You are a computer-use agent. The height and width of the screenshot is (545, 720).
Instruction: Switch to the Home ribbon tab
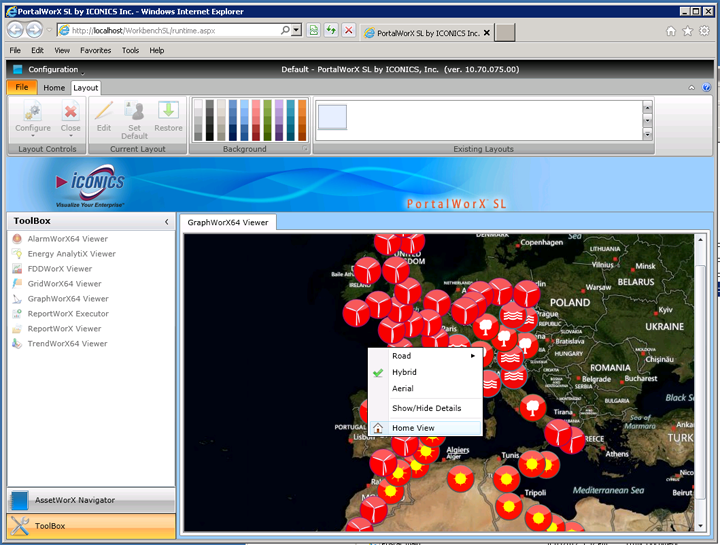tap(54, 88)
